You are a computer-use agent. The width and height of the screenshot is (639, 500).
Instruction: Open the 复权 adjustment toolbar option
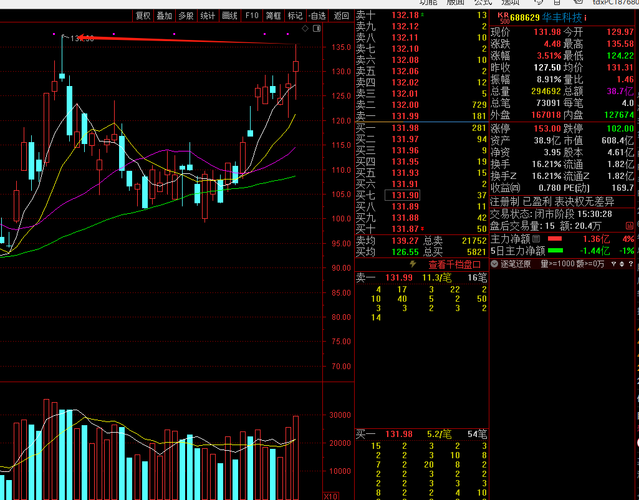[x=143, y=16]
